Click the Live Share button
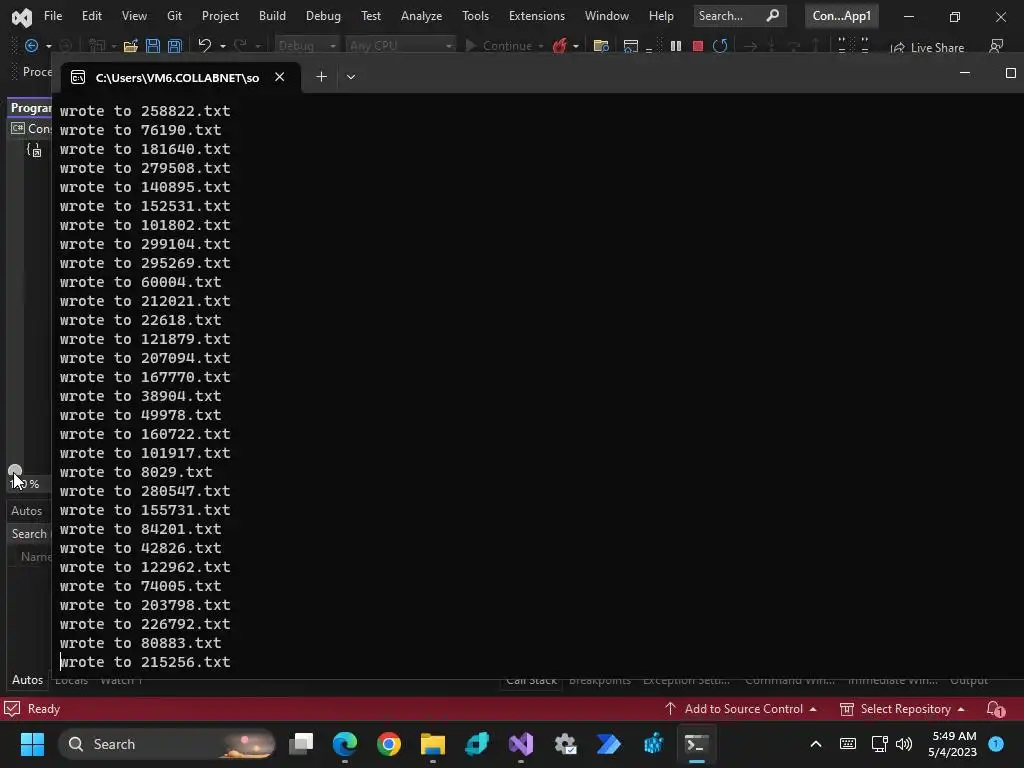The image size is (1024, 768). (927, 48)
